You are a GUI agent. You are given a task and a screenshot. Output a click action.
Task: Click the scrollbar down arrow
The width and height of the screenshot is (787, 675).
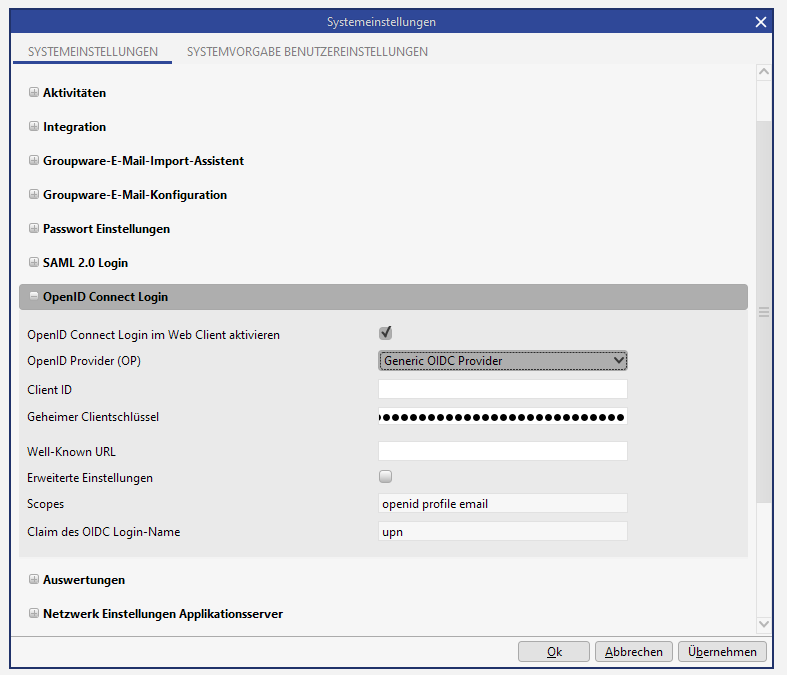tap(764, 624)
